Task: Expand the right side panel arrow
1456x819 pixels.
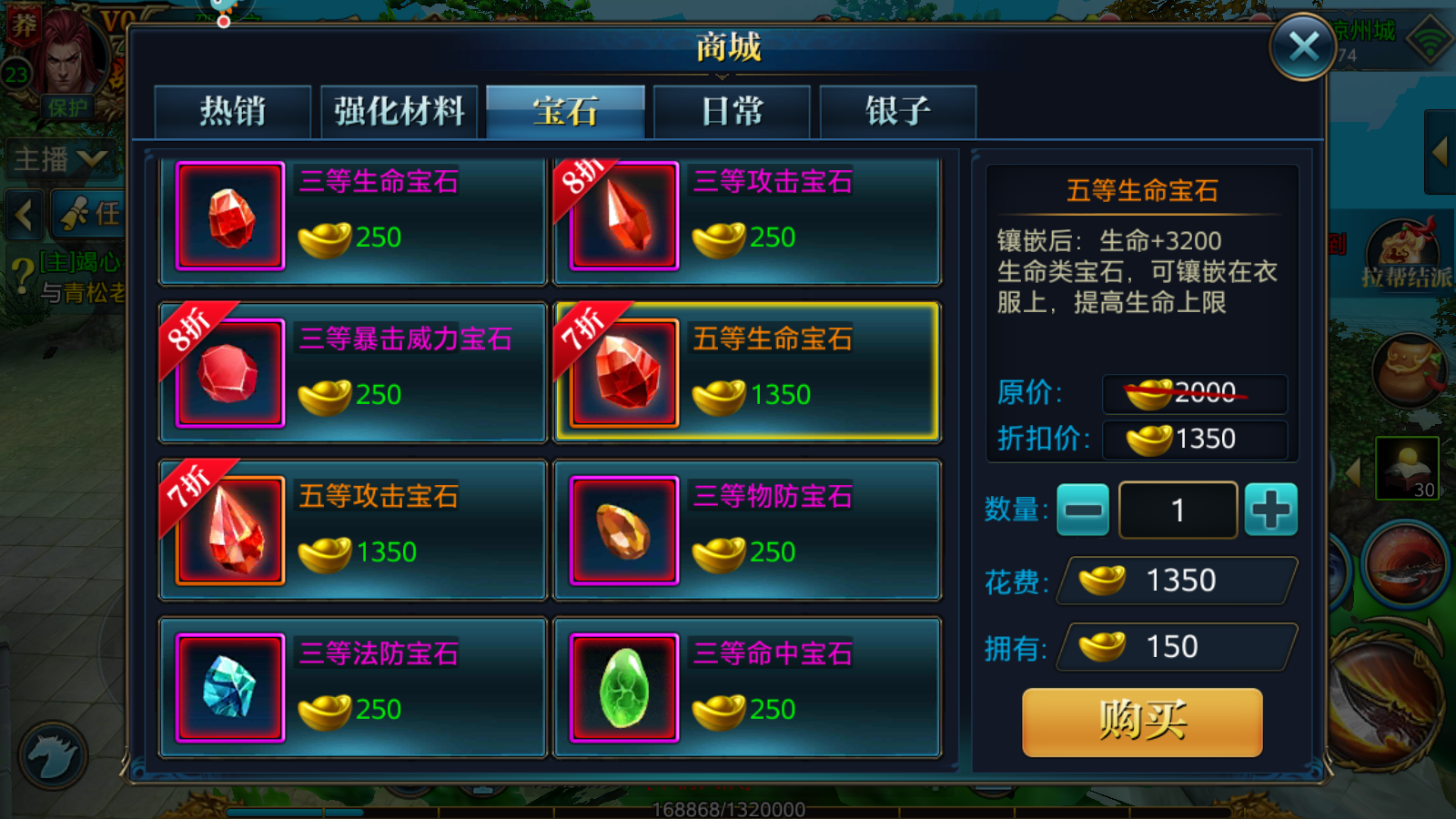Action: tap(1440, 151)
